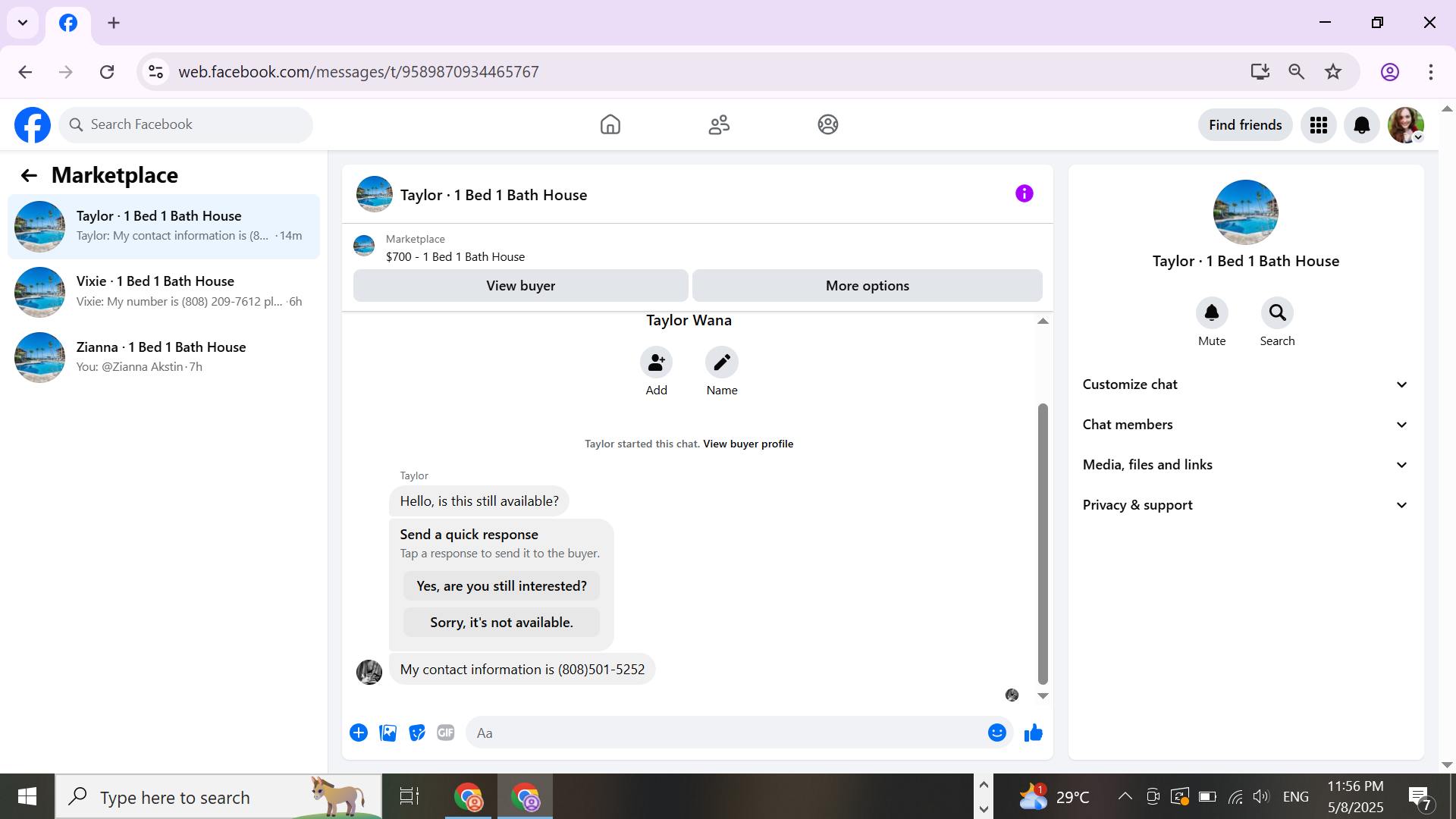Expand Chat members section
The image size is (1456, 819).
1246,425
